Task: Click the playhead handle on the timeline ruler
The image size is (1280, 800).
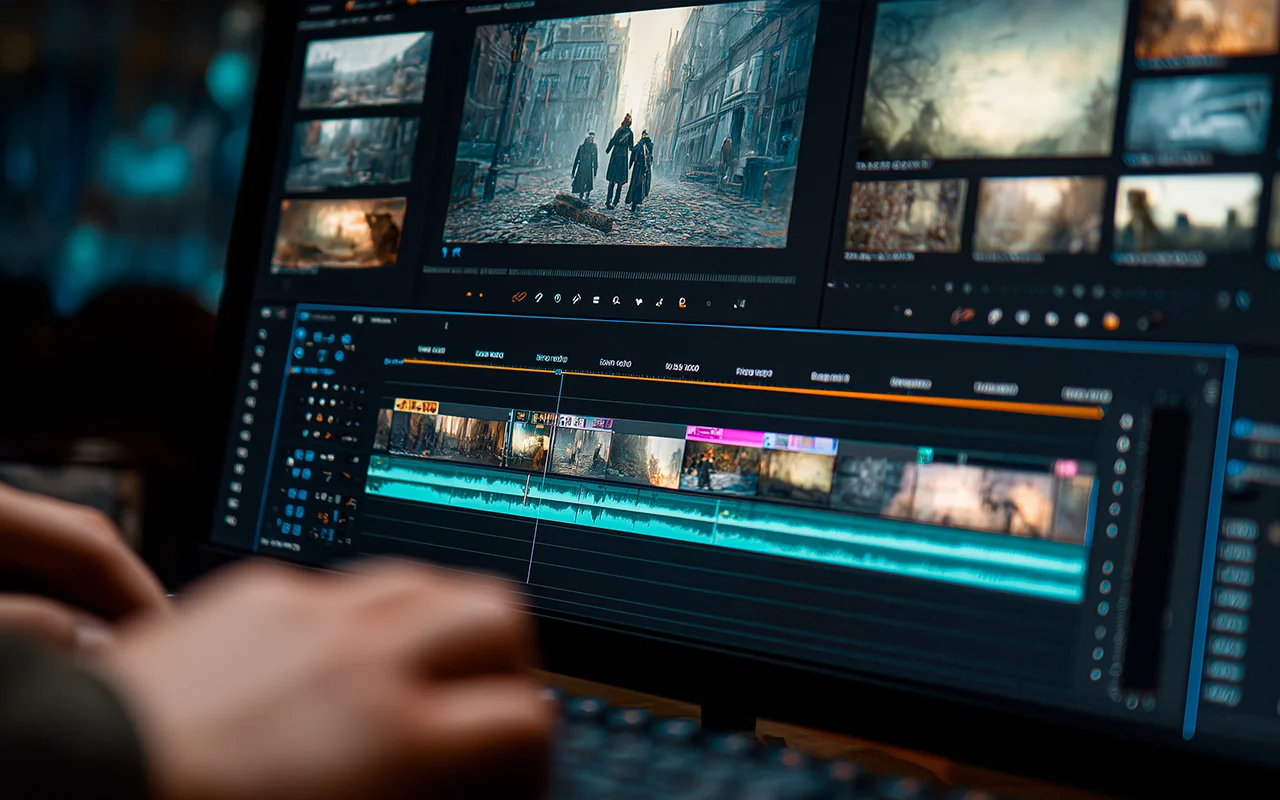Action: pos(559,373)
